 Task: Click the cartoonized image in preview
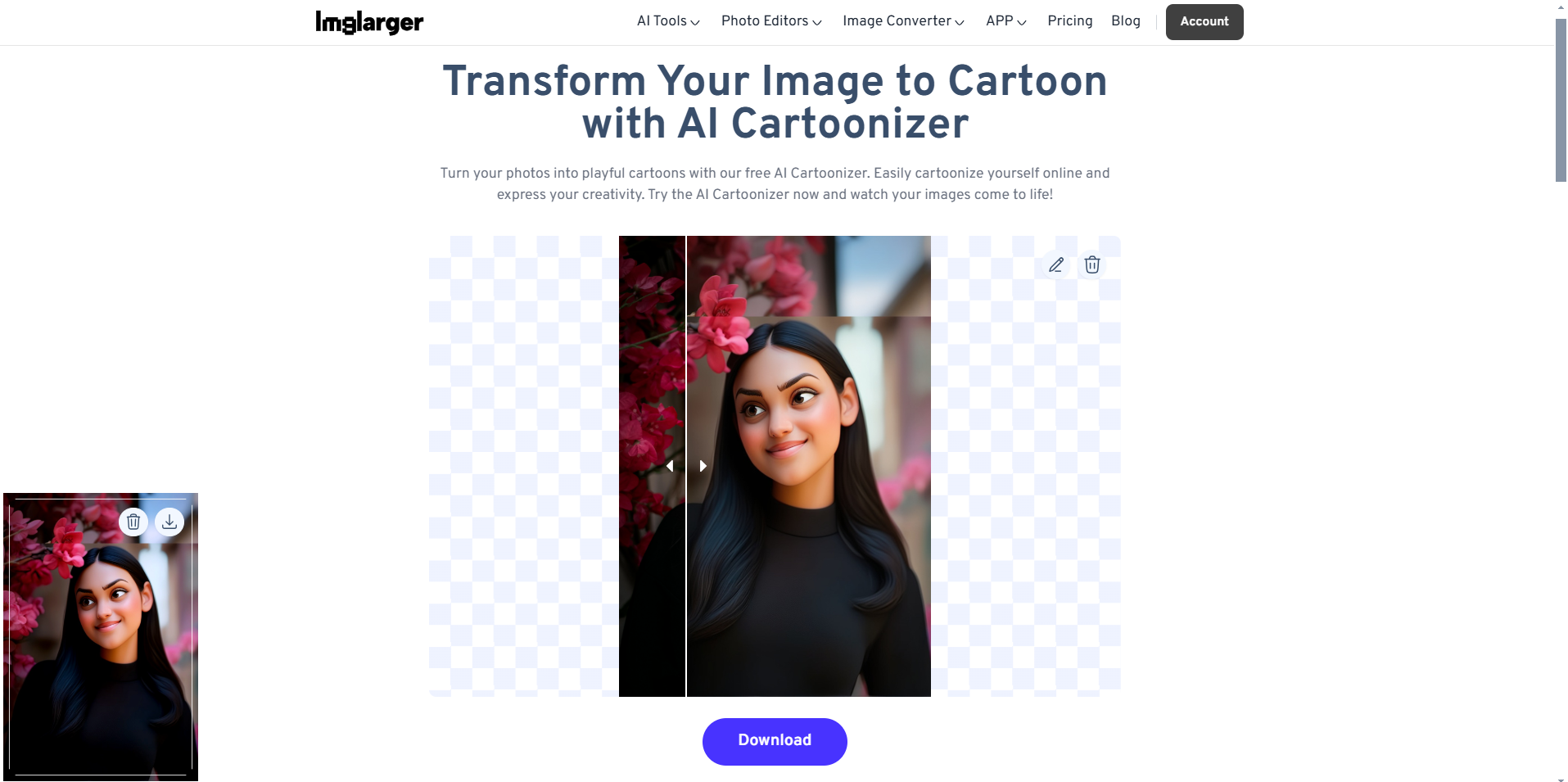(x=809, y=466)
